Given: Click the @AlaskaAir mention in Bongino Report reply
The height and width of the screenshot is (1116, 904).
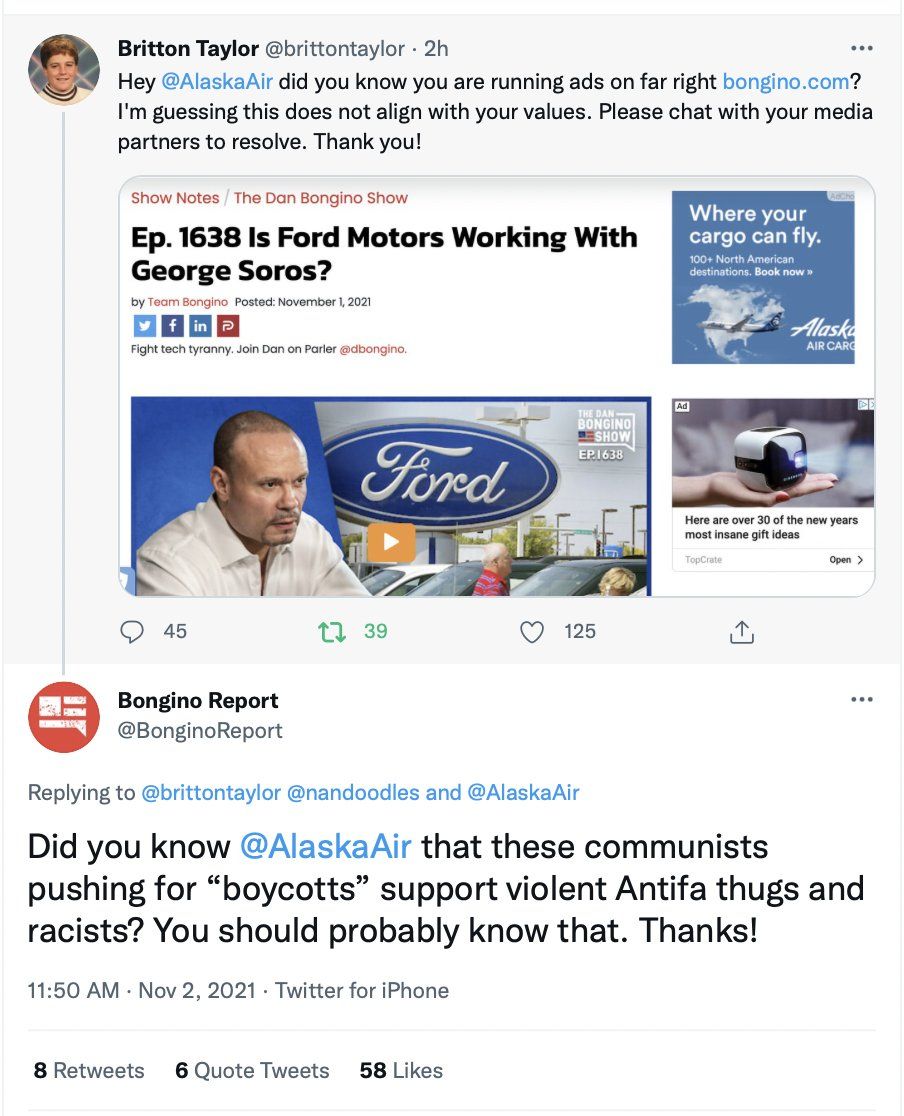Looking at the screenshot, I should (325, 847).
